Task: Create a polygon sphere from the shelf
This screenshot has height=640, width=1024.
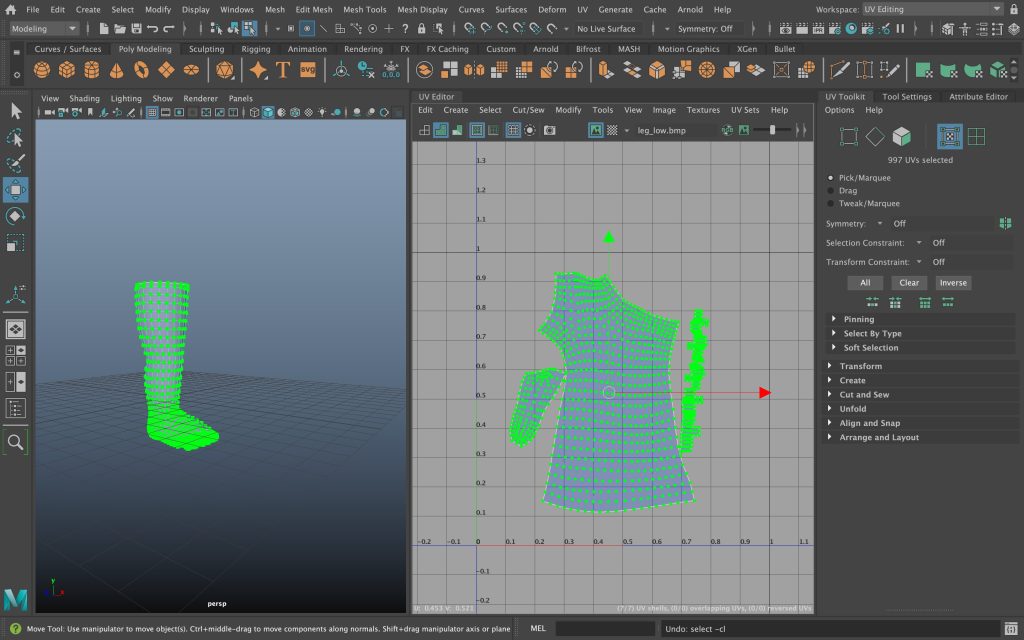Action: point(42,70)
